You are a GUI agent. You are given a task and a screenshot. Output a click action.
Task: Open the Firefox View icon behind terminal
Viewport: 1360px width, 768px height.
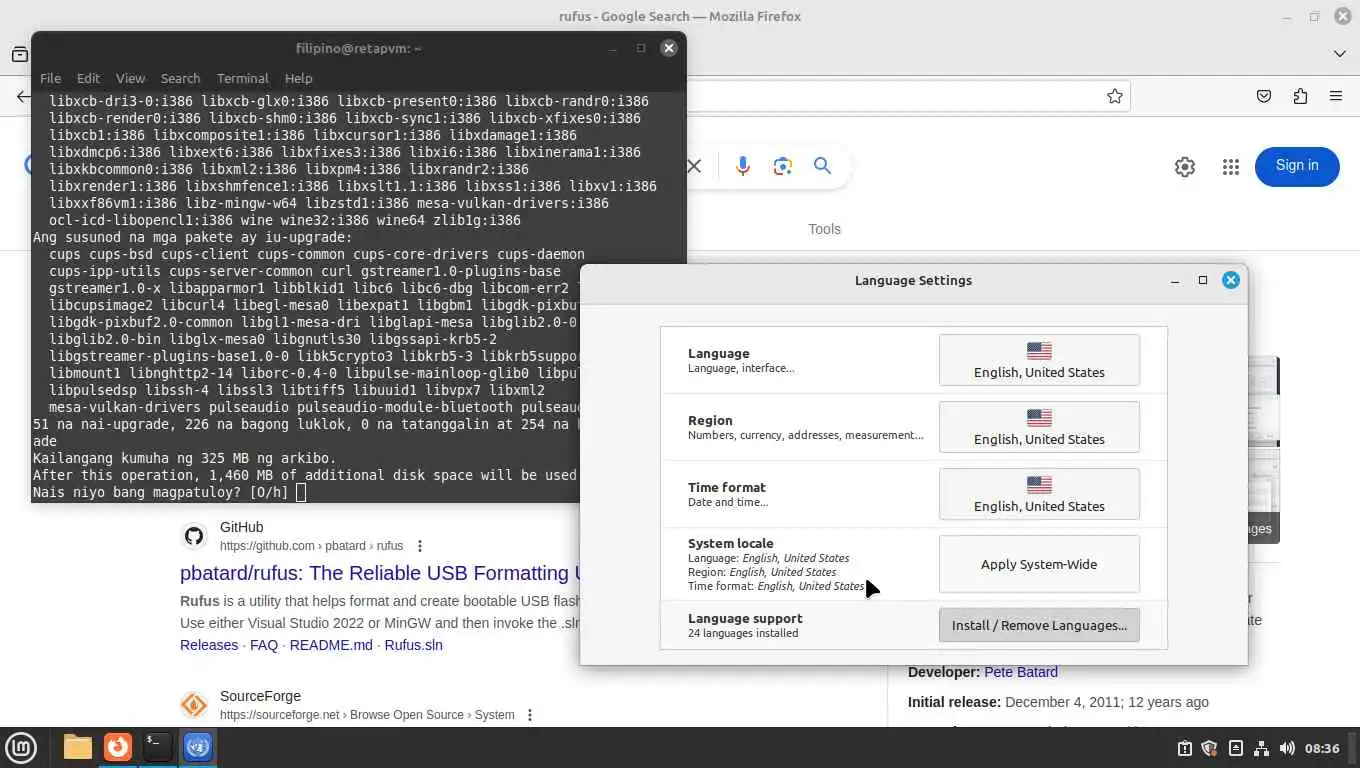pyautogui.click(x=19, y=54)
